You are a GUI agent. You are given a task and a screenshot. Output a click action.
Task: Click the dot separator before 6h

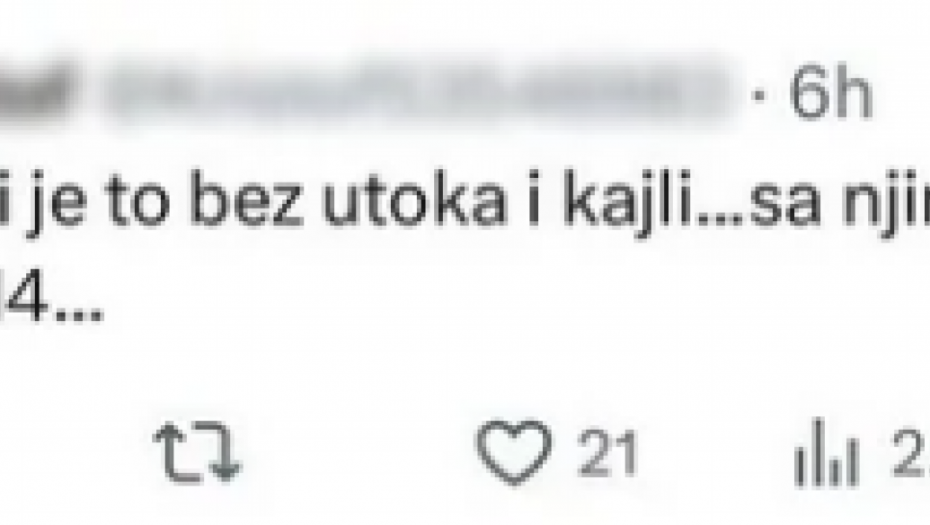coord(759,95)
